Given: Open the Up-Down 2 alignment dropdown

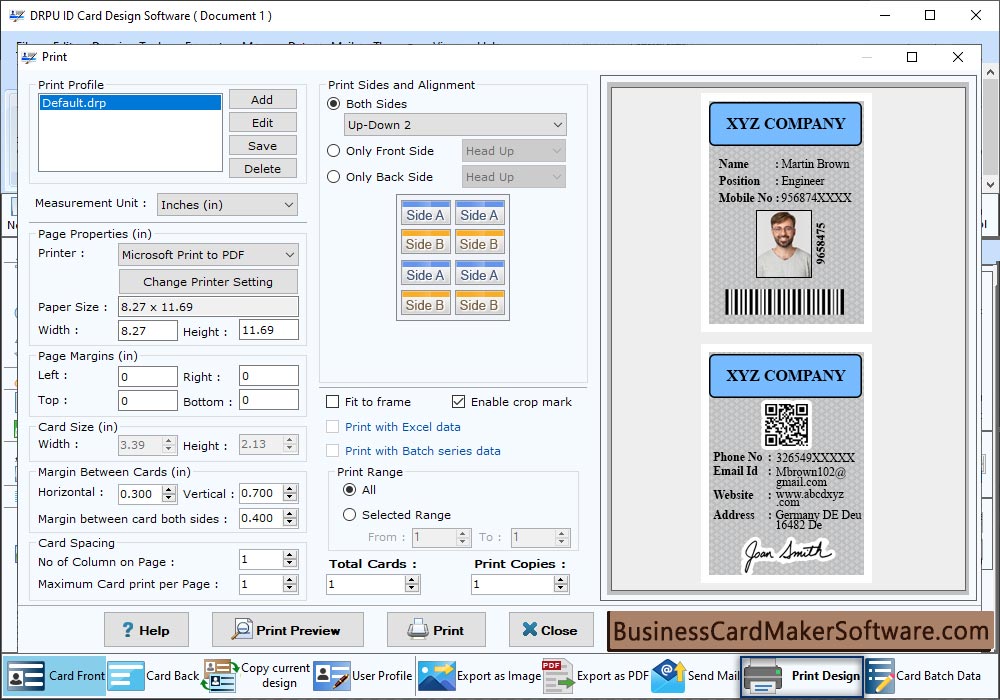Looking at the screenshot, I should (x=455, y=125).
